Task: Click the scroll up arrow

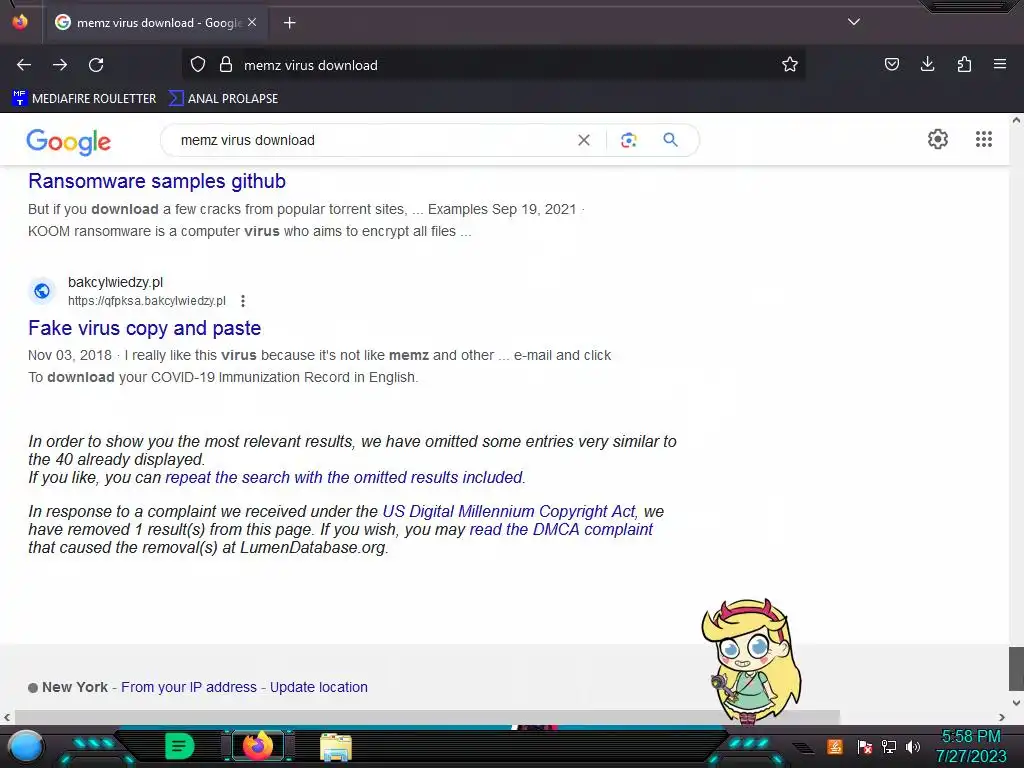Action: 1016,120
